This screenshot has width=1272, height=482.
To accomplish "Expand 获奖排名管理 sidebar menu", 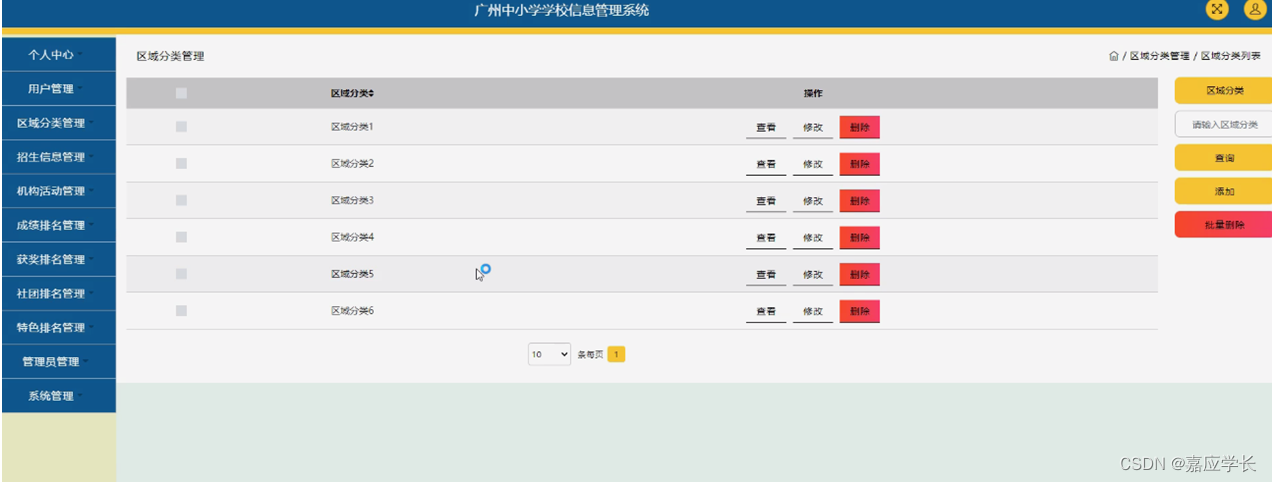I will (58, 259).
